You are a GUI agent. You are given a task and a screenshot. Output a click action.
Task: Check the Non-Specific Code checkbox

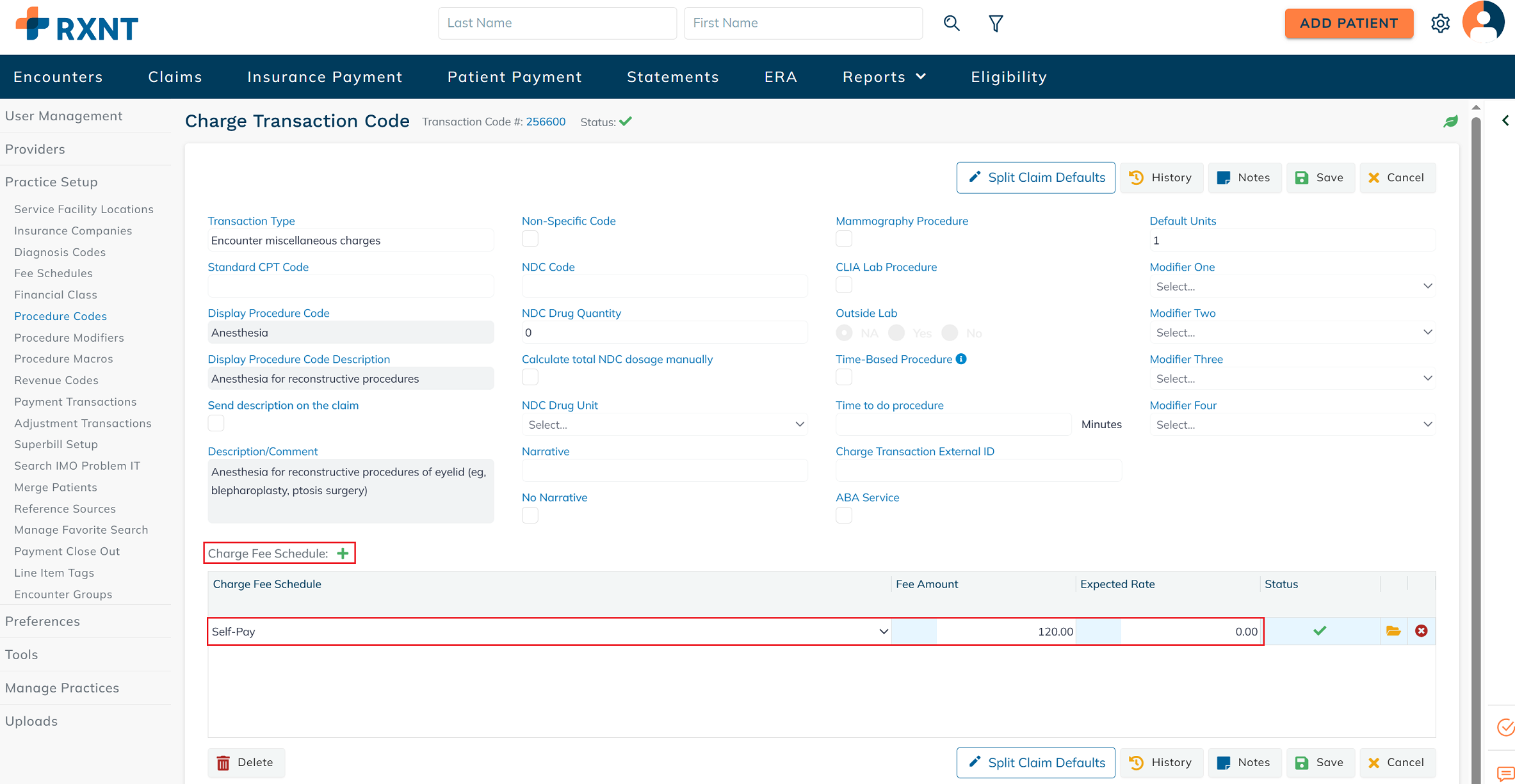530,239
